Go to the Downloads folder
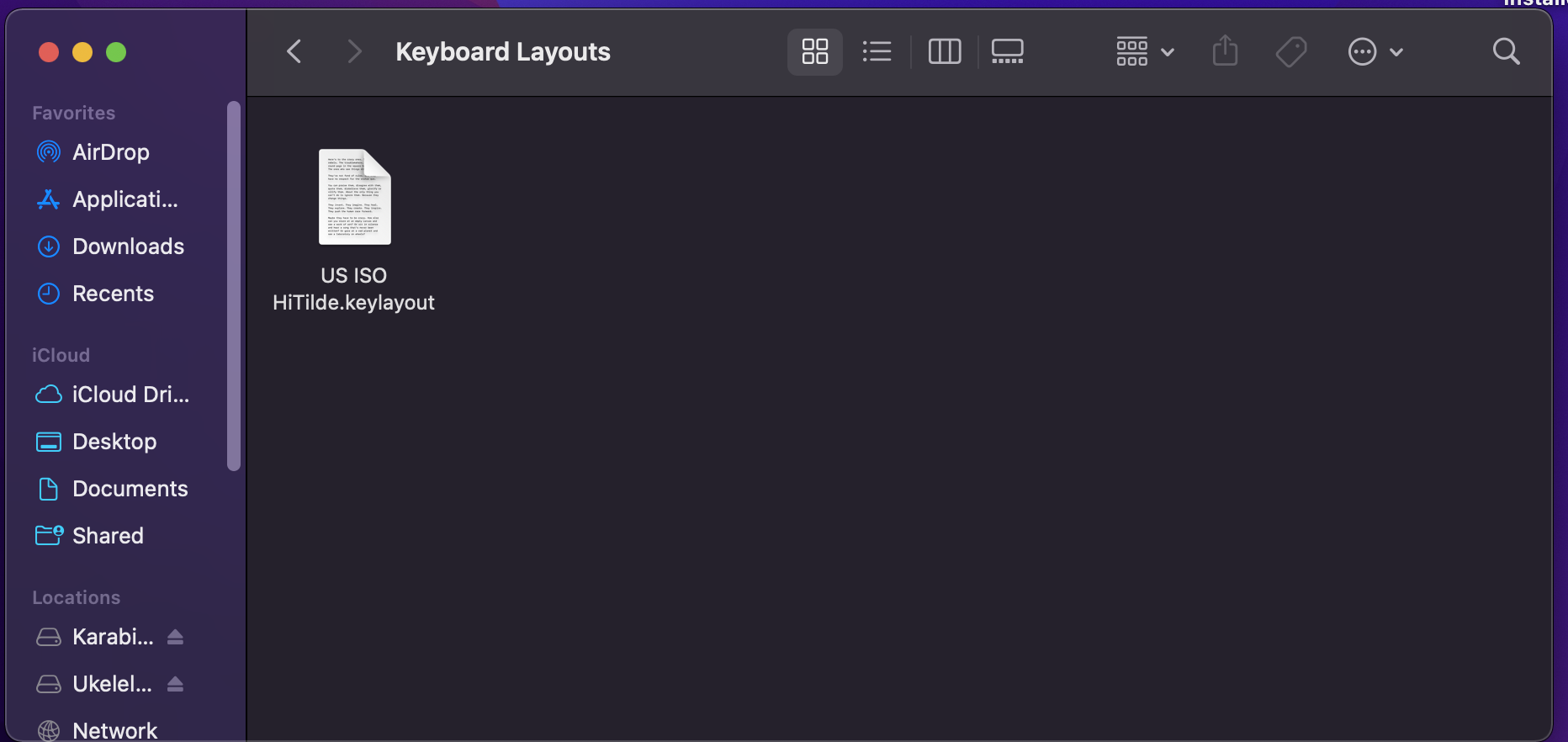 click(128, 246)
